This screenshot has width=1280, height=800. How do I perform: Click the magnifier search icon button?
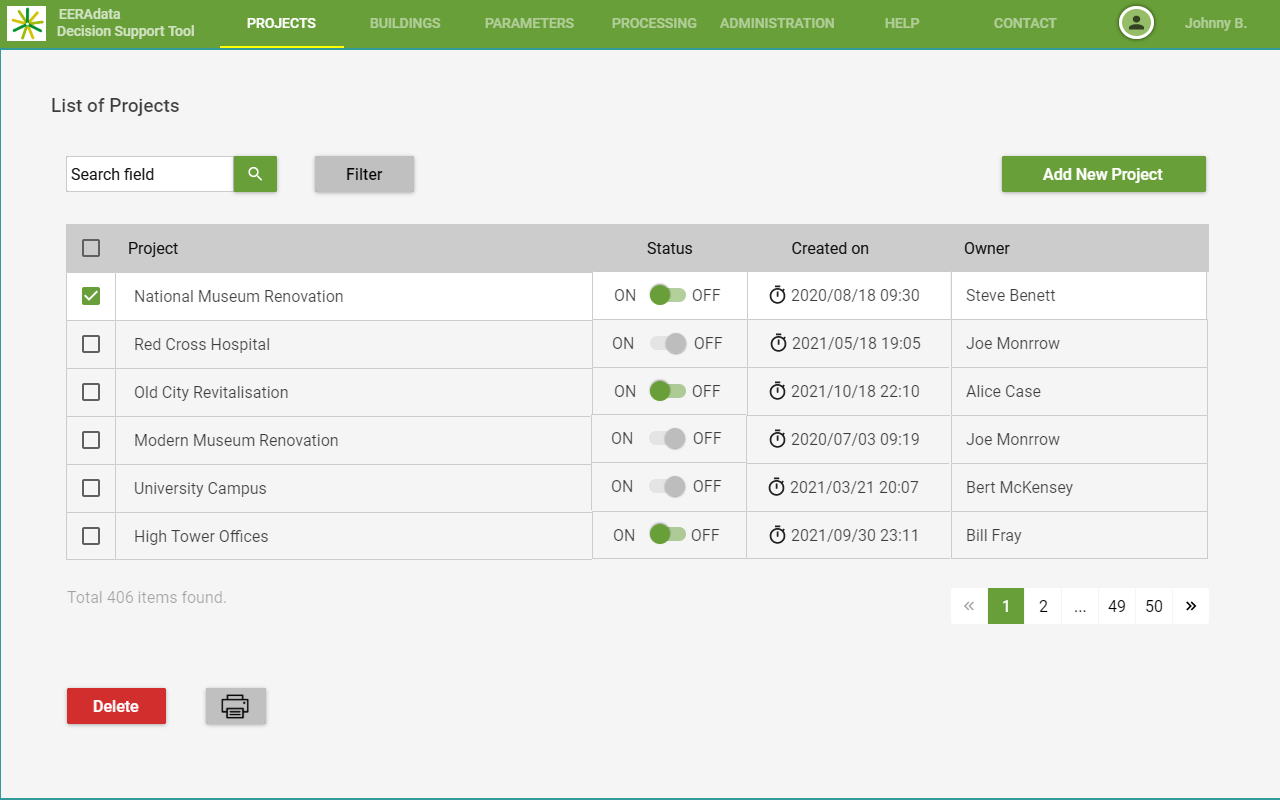[255, 174]
